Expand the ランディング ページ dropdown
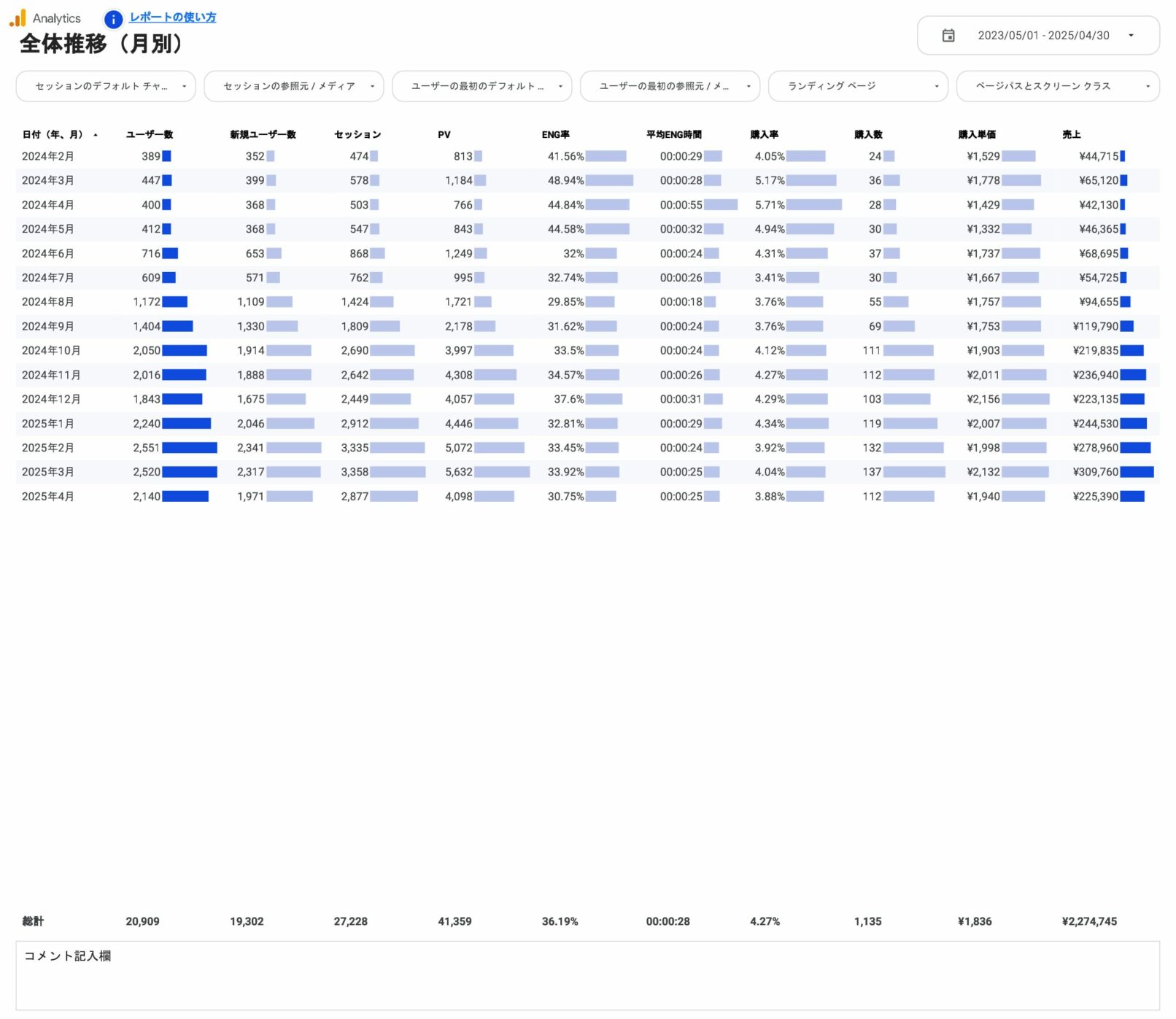Viewport: 1176px width, 1019px height. [x=858, y=86]
